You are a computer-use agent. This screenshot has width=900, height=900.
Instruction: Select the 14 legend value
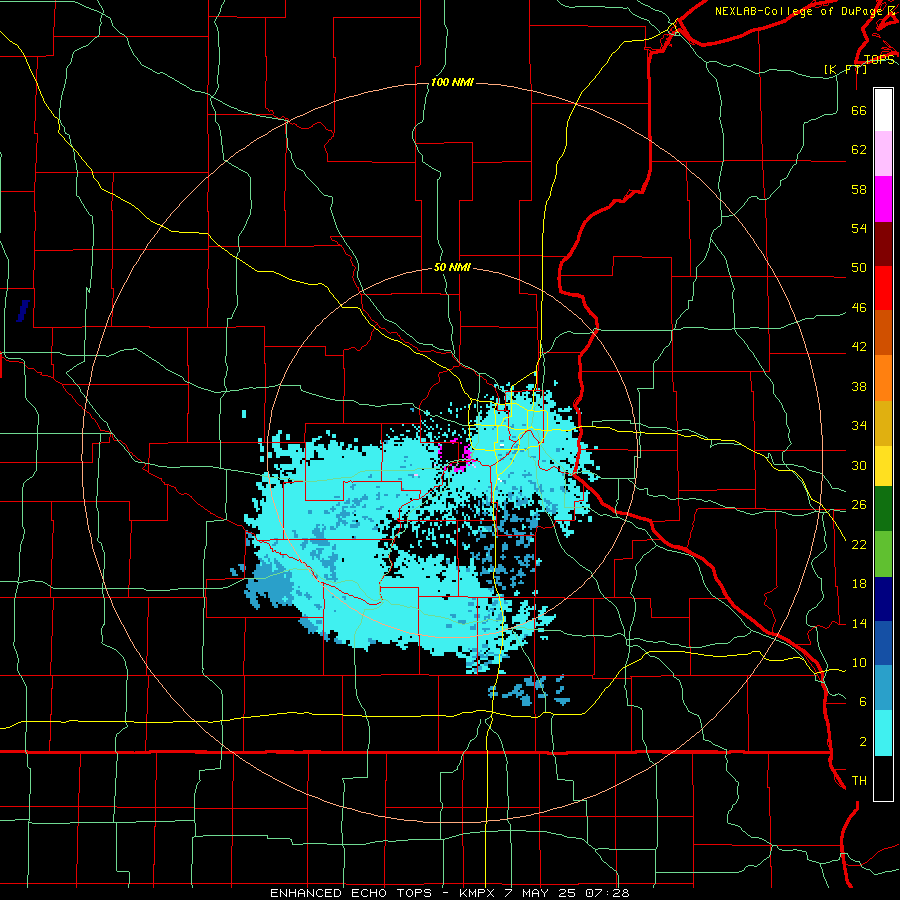tap(859, 623)
